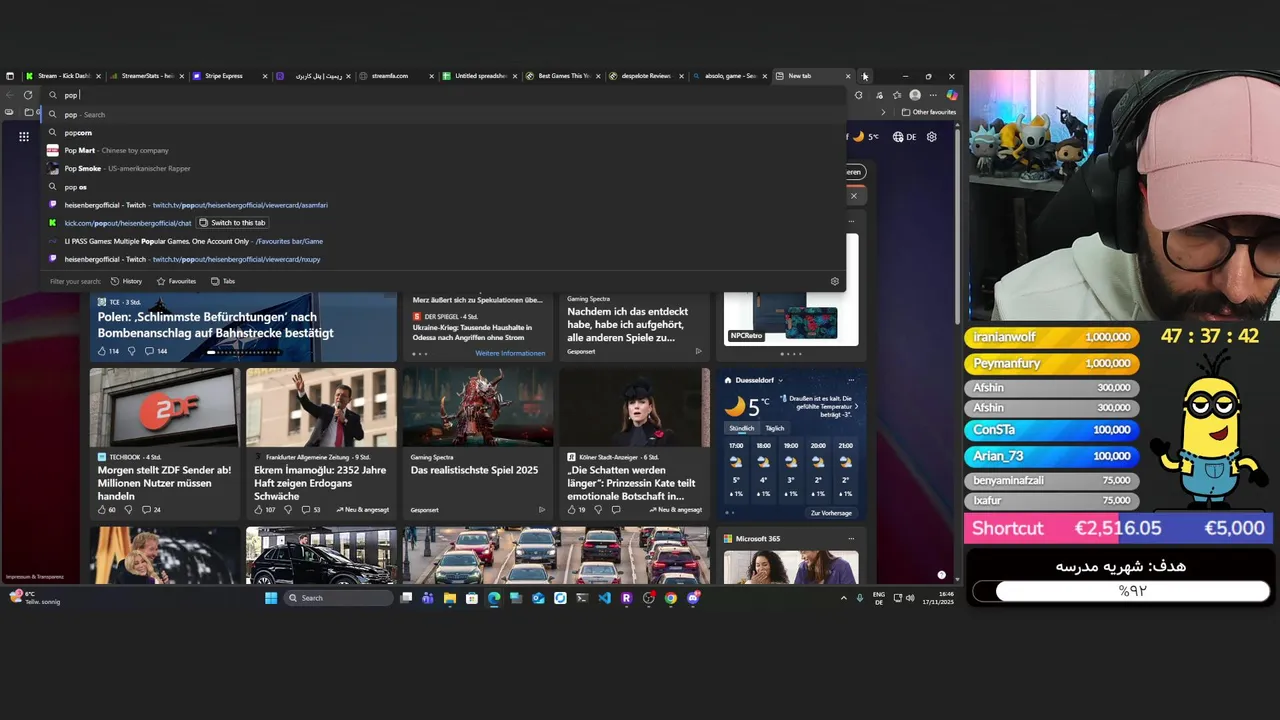
Task: Click the address bar containing 'pop'
Action: click(445, 95)
